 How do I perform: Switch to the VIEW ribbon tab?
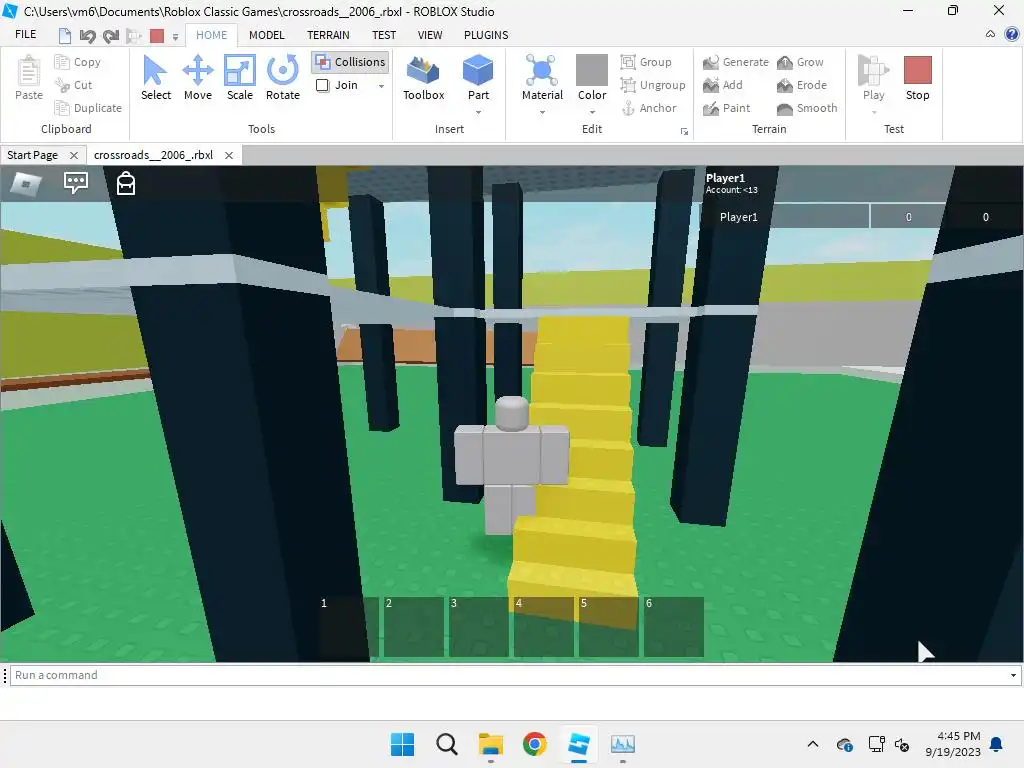tap(430, 35)
